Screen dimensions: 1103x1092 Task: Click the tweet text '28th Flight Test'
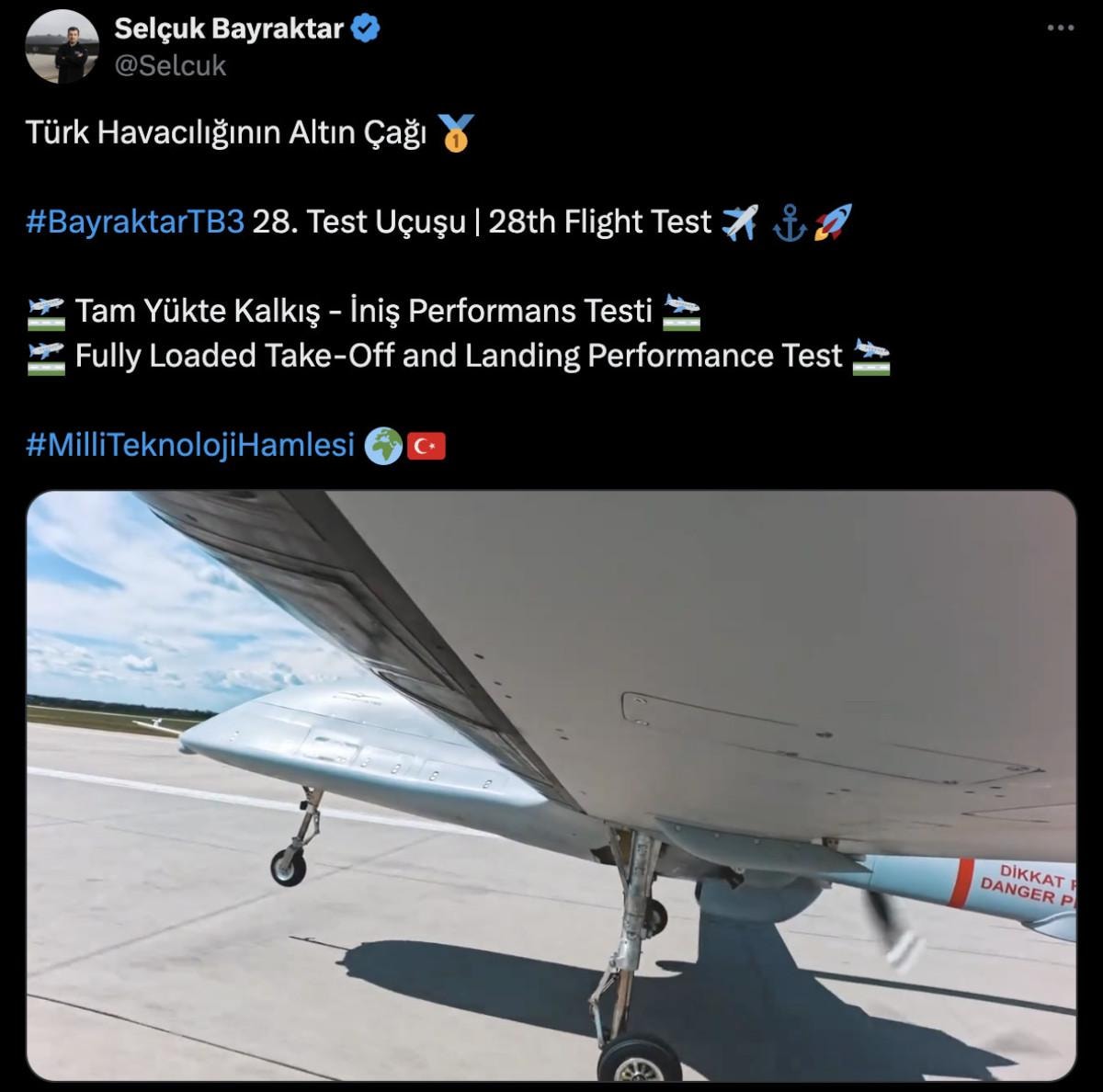tap(600, 222)
